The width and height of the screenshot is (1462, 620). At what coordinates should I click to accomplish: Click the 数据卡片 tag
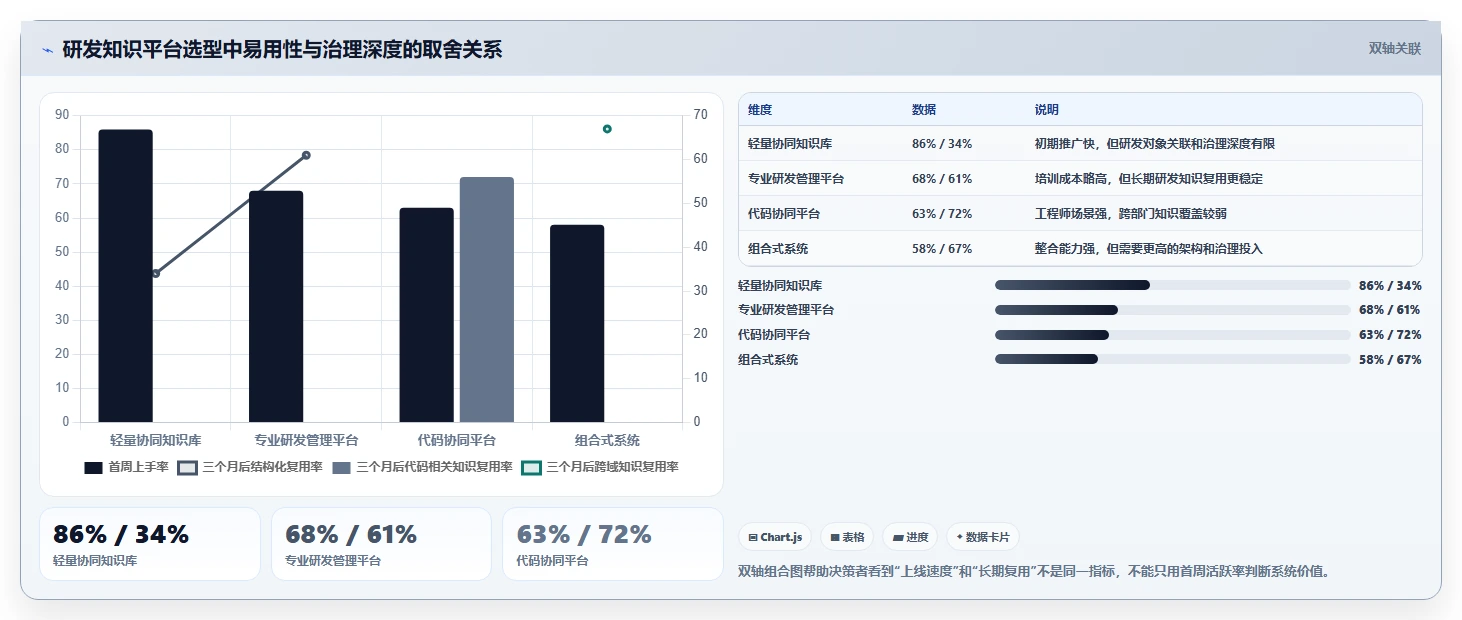point(983,537)
